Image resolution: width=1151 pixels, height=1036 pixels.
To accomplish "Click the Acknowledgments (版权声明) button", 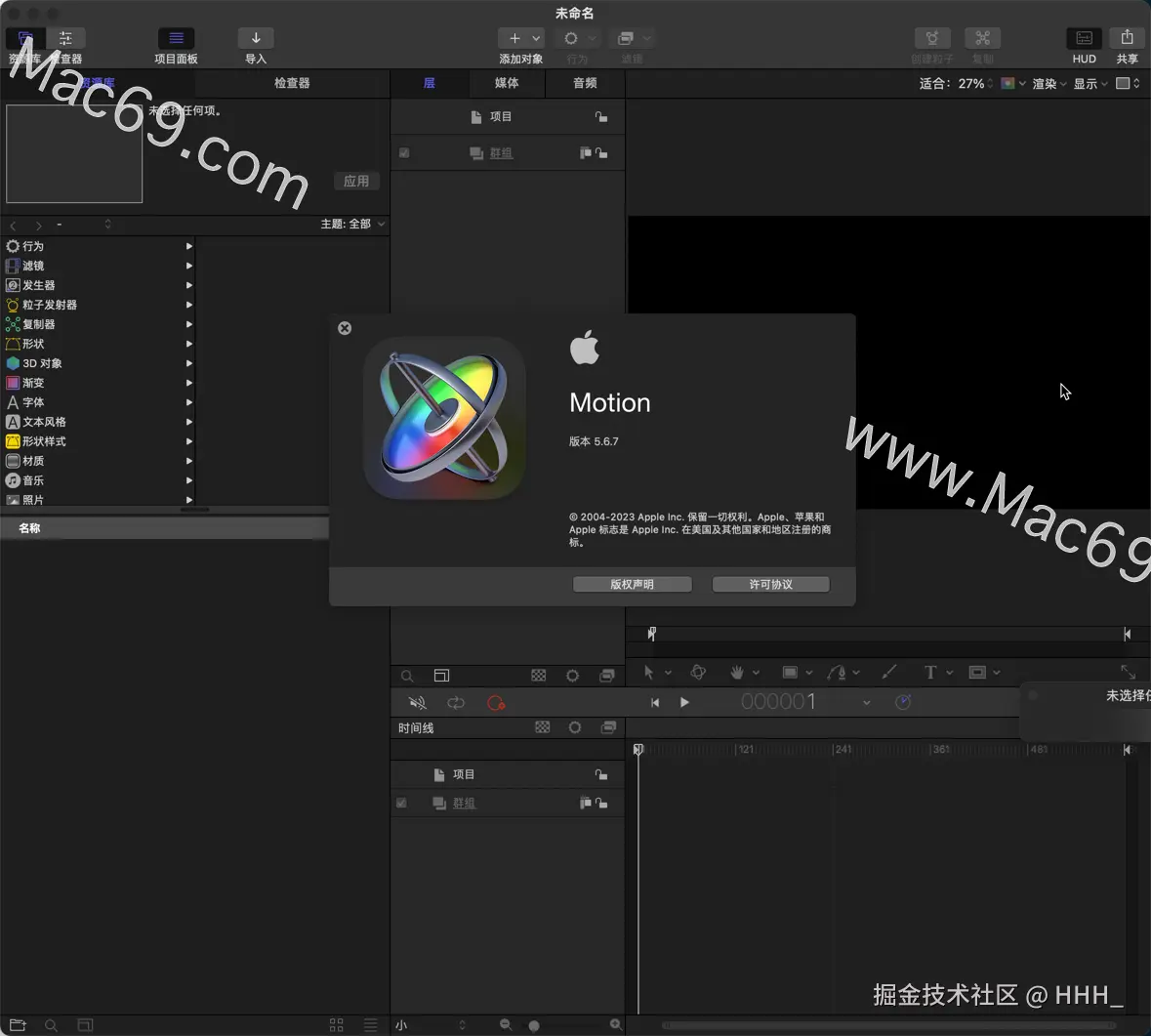I will pos(632,584).
